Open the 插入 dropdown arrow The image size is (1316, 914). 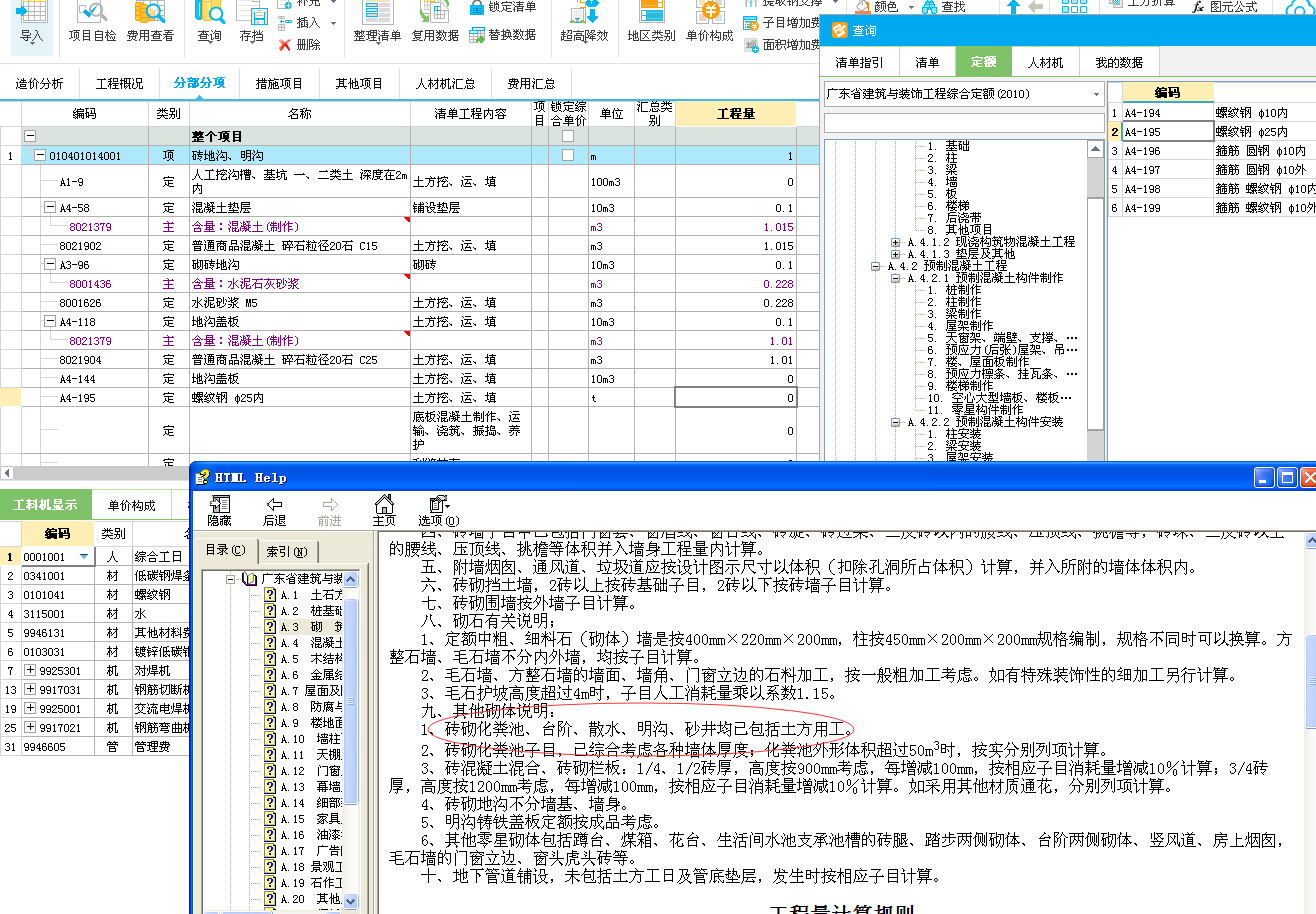point(333,22)
